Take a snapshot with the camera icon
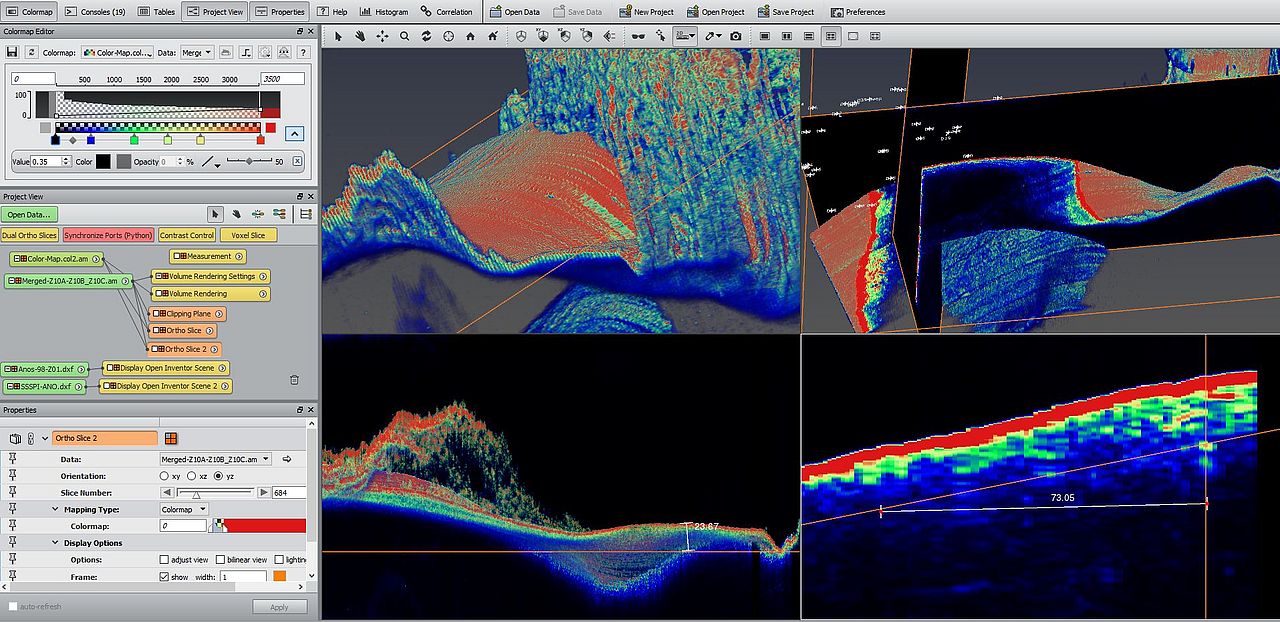 pyautogui.click(x=736, y=36)
